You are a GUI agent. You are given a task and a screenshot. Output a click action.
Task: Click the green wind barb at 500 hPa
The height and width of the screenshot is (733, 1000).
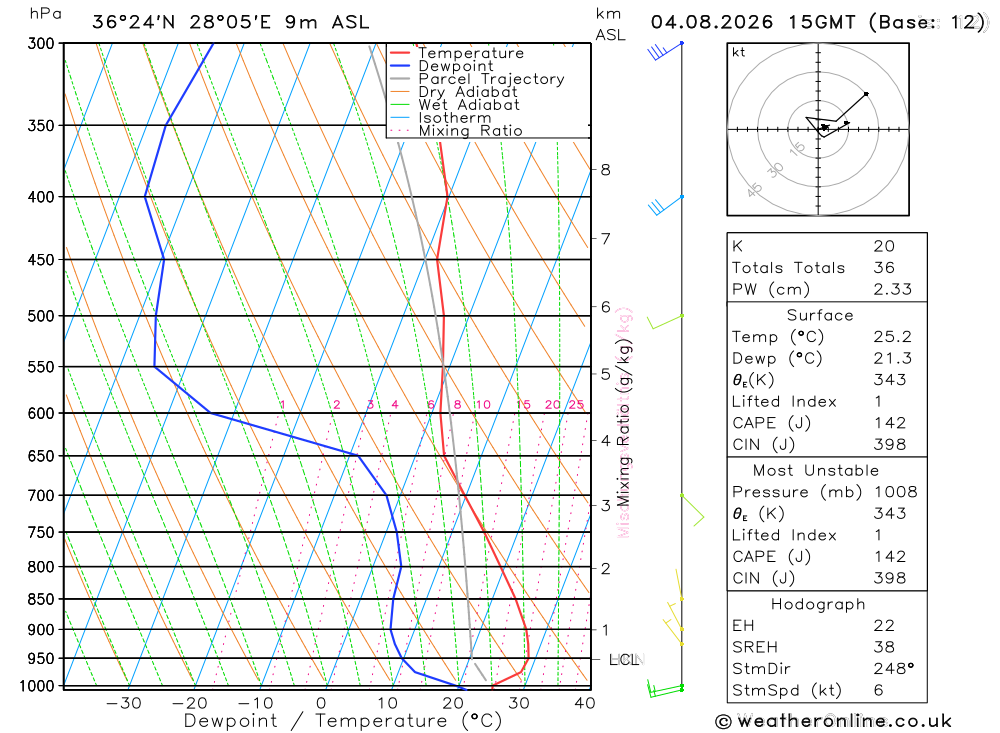[665, 322]
